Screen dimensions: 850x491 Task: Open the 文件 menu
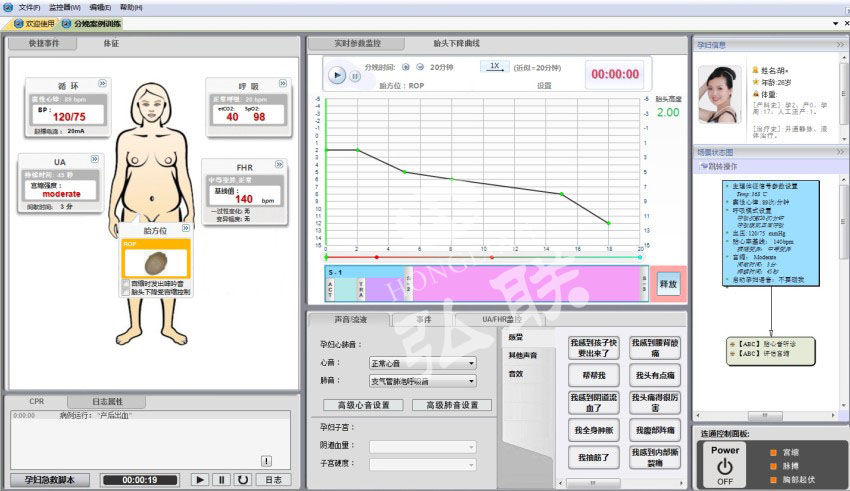click(x=29, y=8)
